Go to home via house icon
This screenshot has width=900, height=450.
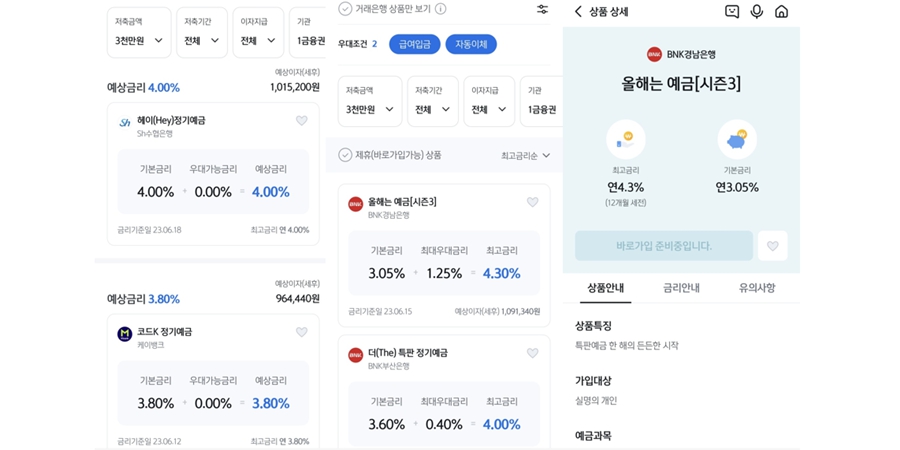781,11
